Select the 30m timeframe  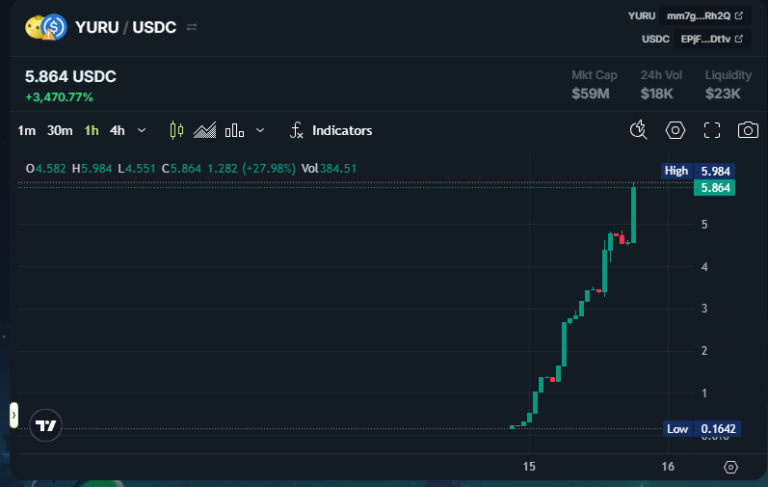(60, 130)
